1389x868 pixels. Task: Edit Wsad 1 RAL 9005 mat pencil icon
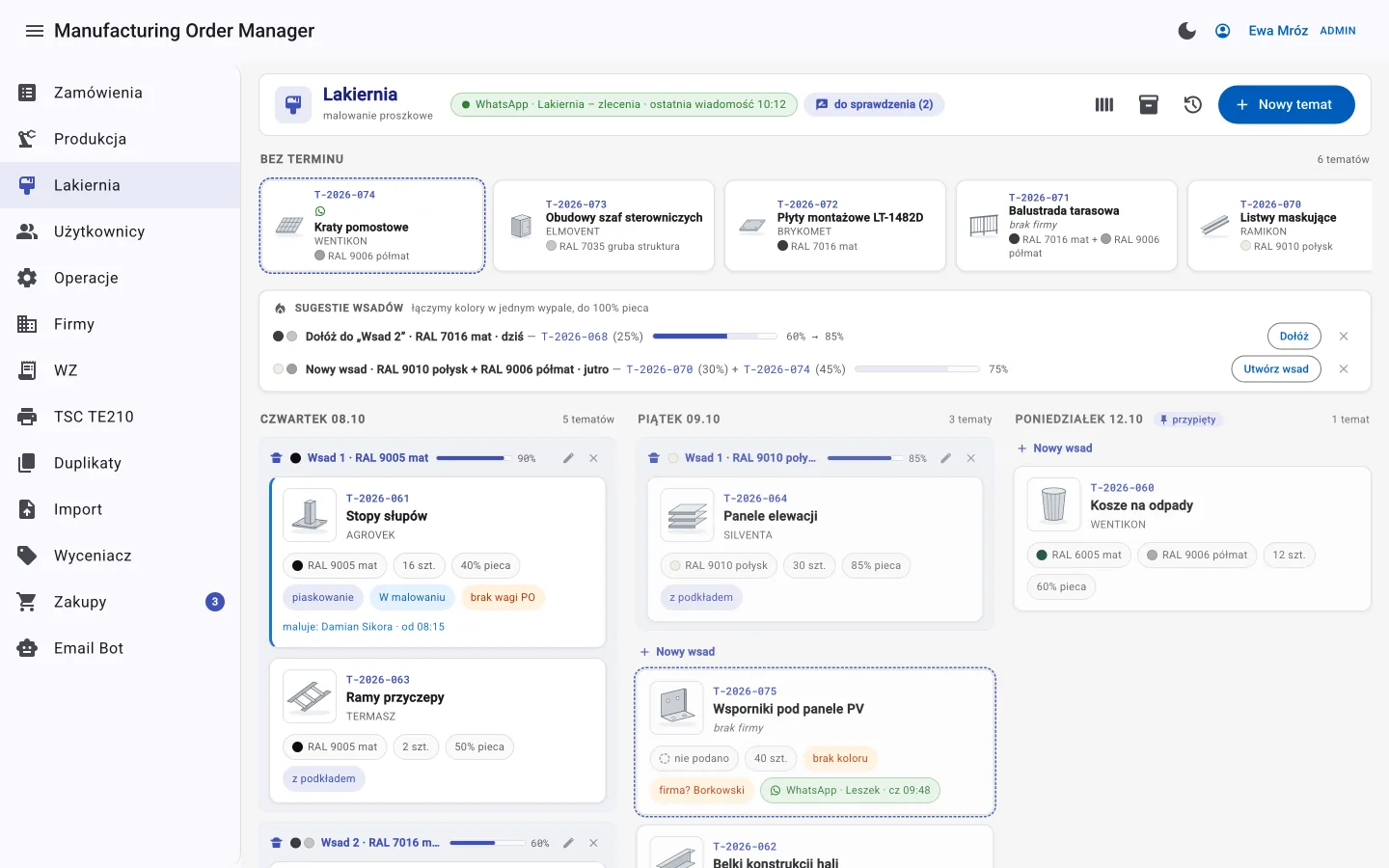569,458
